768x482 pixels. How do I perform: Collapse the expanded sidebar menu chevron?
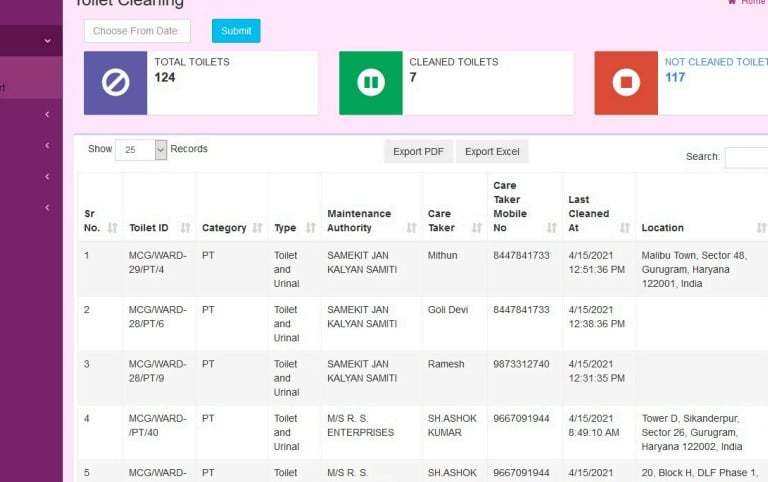tap(48, 41)
